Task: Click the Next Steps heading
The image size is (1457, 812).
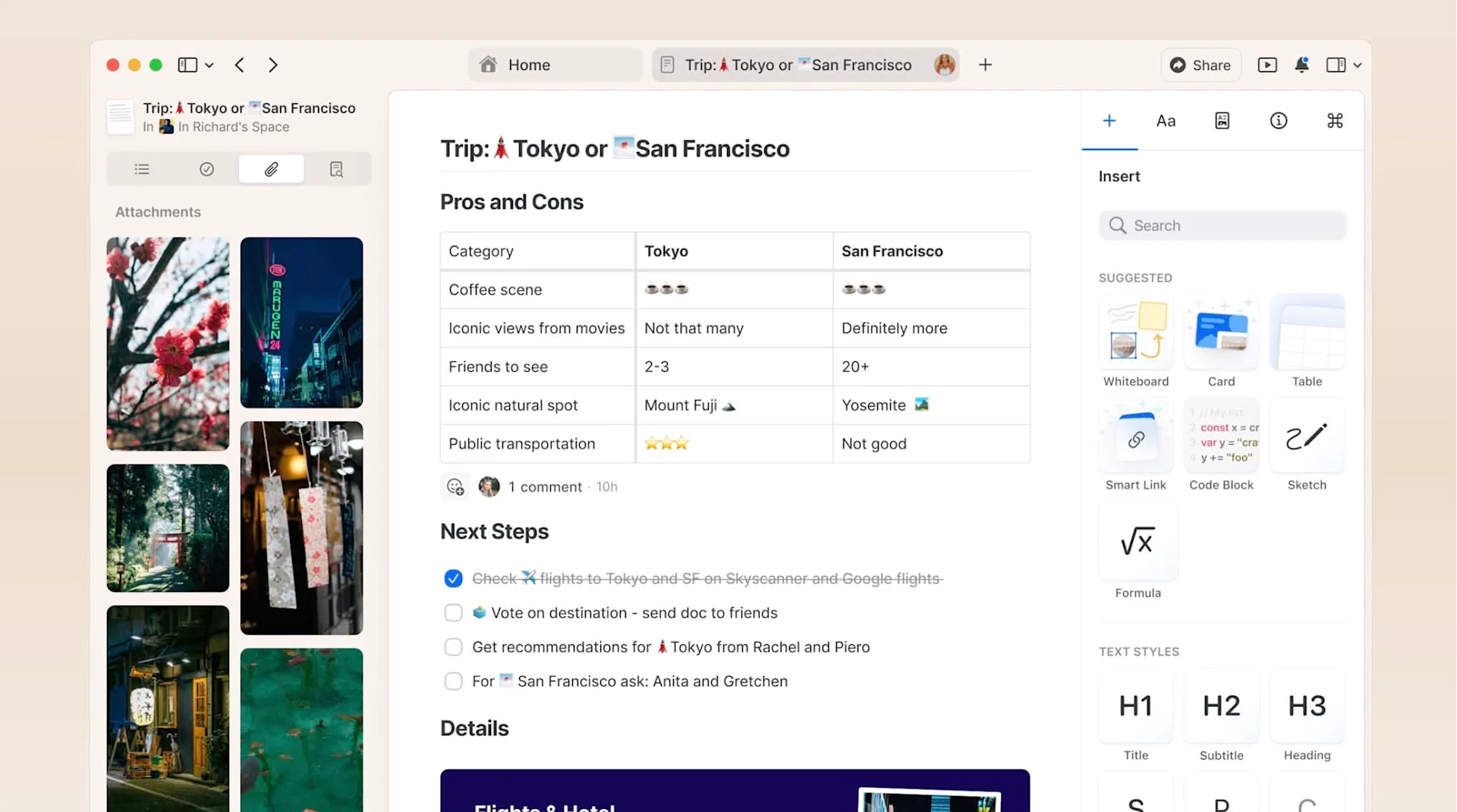Action: click(494, 531)
